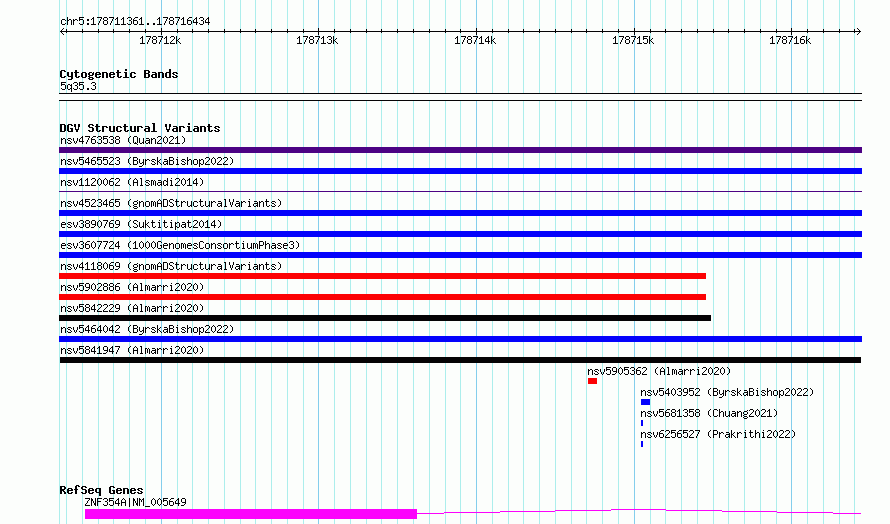Open the esv3890769 (Suktitipat2014) label
The image size is (890, 524).
click(x=141, y=224)
